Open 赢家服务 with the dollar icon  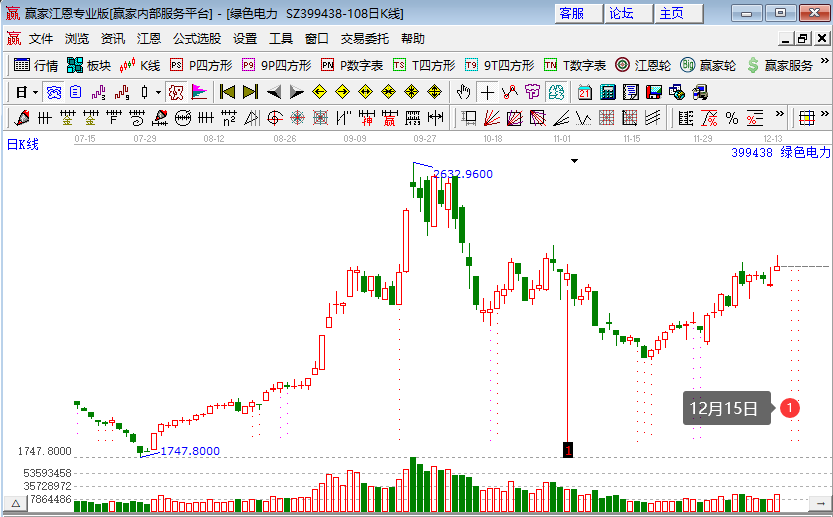coord(780,65)
